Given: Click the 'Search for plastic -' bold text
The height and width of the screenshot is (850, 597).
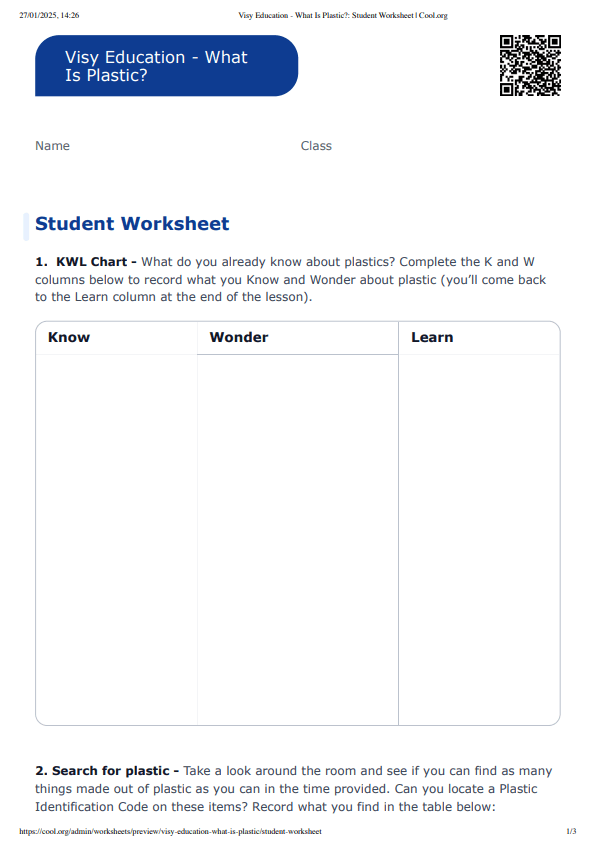Looking at the screenshot, I should pos(115,771).
